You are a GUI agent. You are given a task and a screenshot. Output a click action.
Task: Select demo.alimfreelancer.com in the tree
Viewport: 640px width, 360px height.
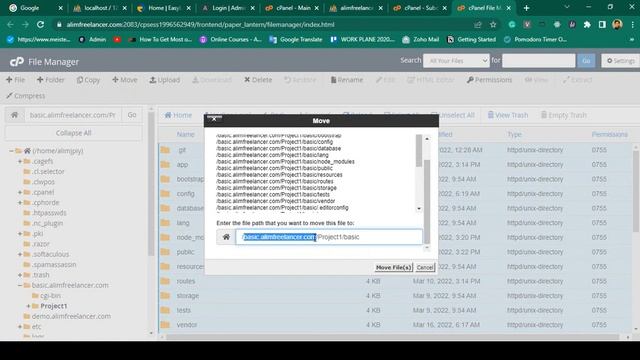[x=71, y=316]
